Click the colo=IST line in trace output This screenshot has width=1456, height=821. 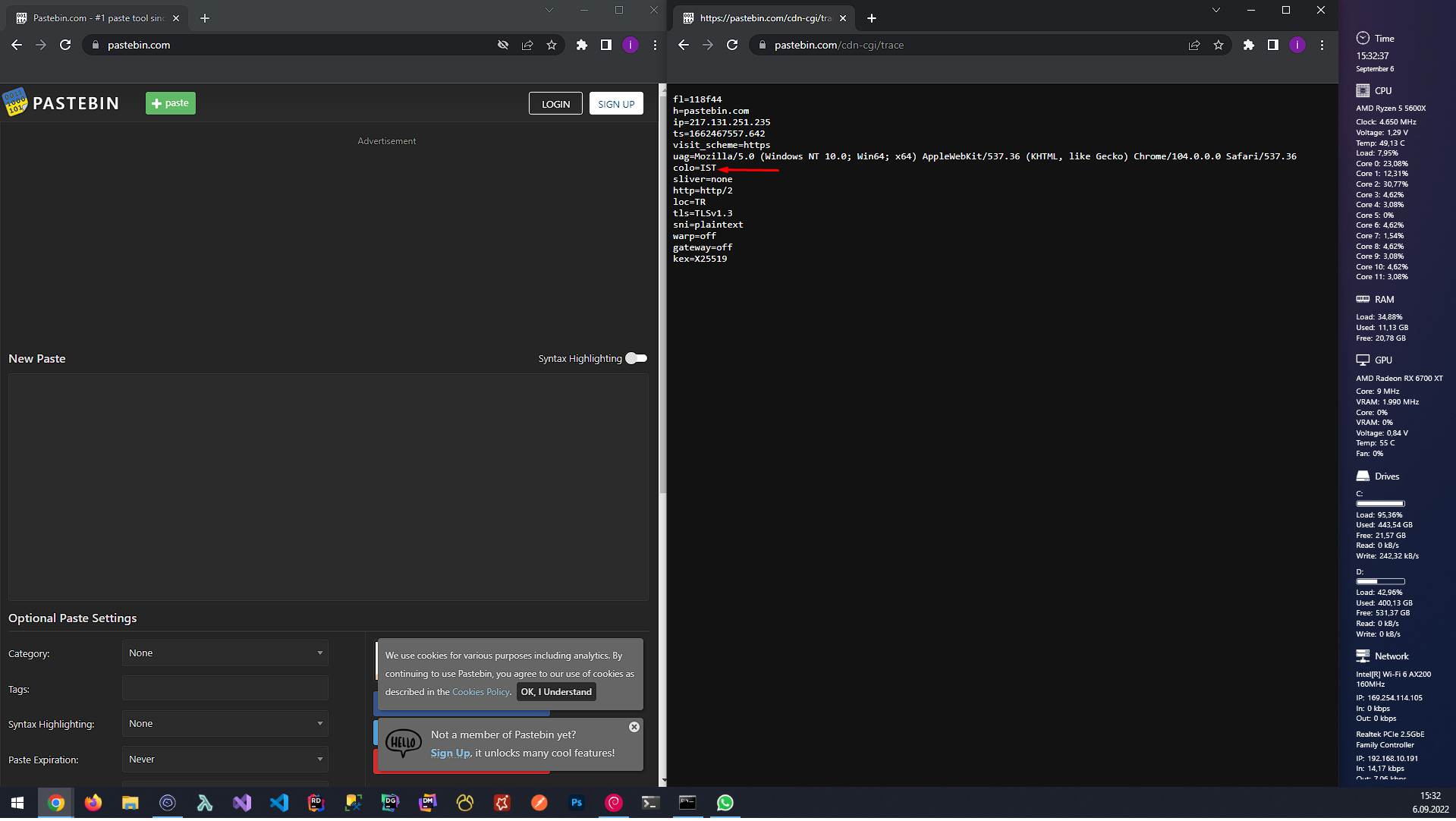click(x=694, y=168)
